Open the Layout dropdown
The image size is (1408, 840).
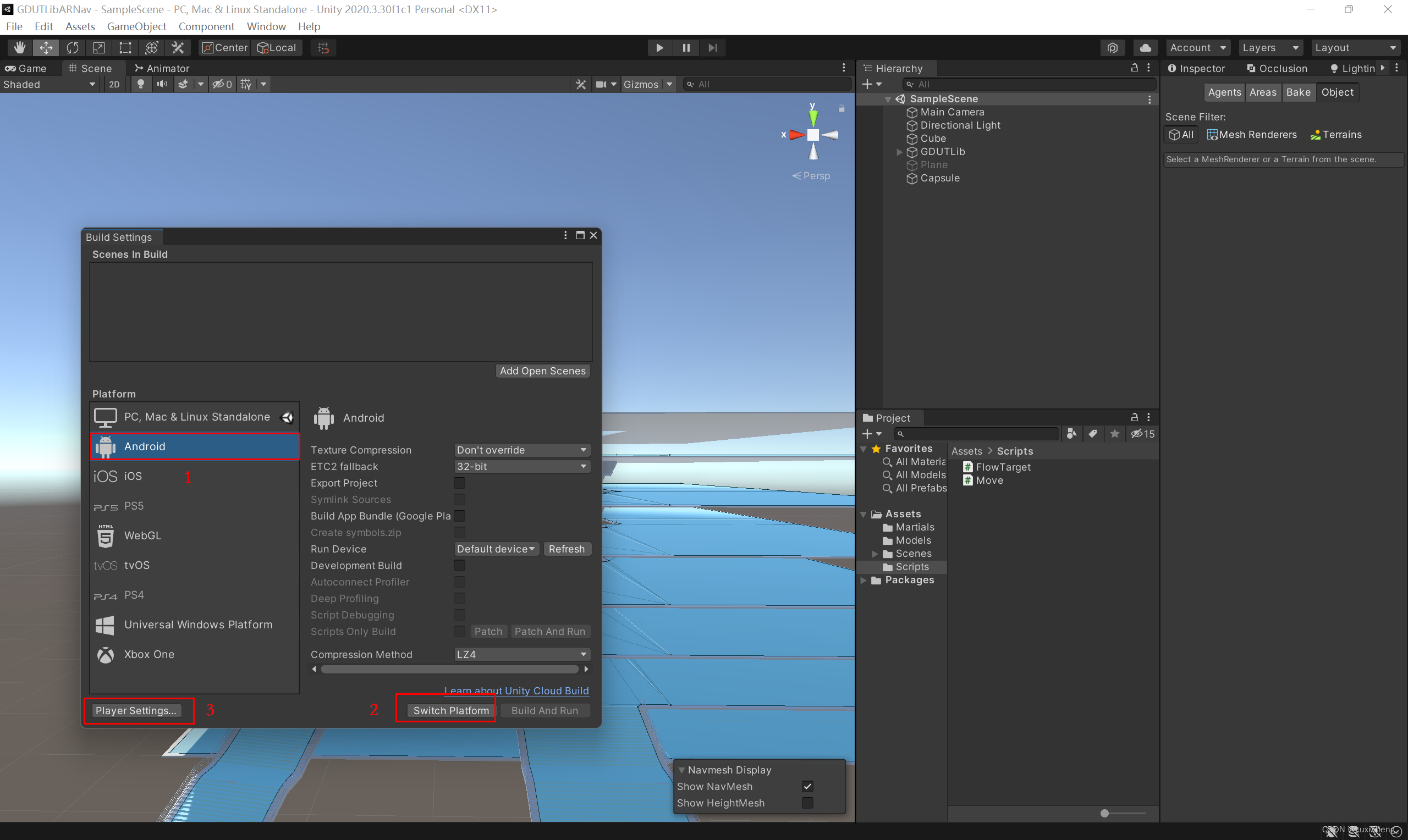click(1355, 47)
